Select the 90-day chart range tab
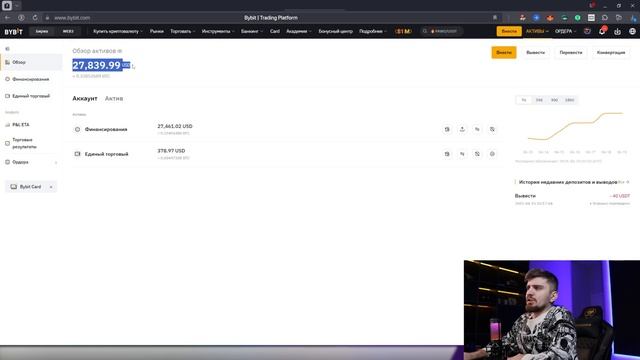Screen dimensions: 640x360 [x=554, y=100]
